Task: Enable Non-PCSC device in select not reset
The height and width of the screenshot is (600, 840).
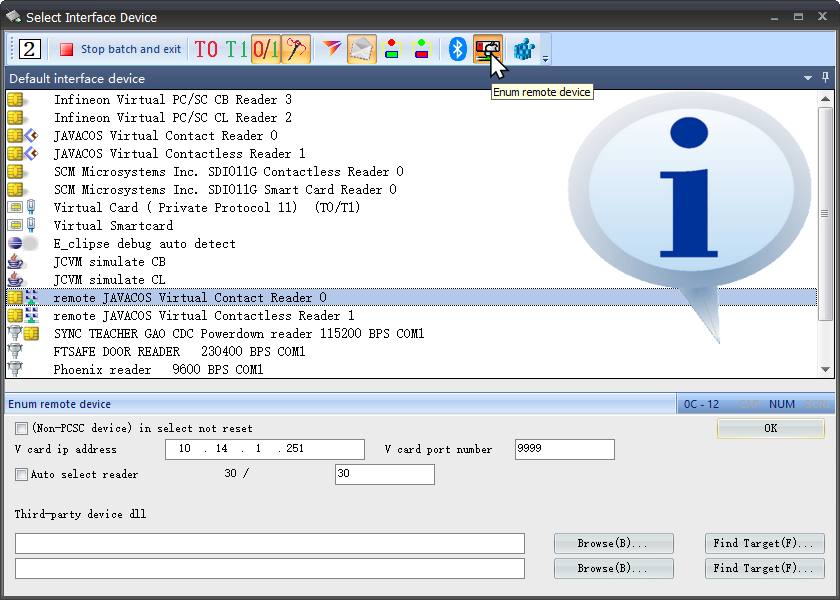Action: click(22, 428)
